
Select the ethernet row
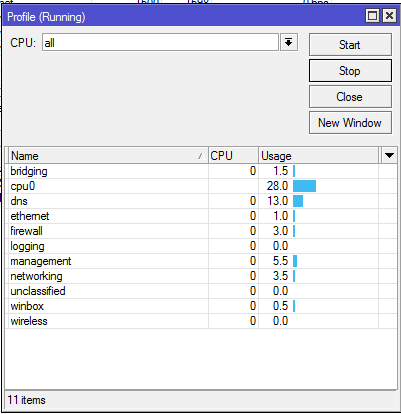tap(201, 216)
